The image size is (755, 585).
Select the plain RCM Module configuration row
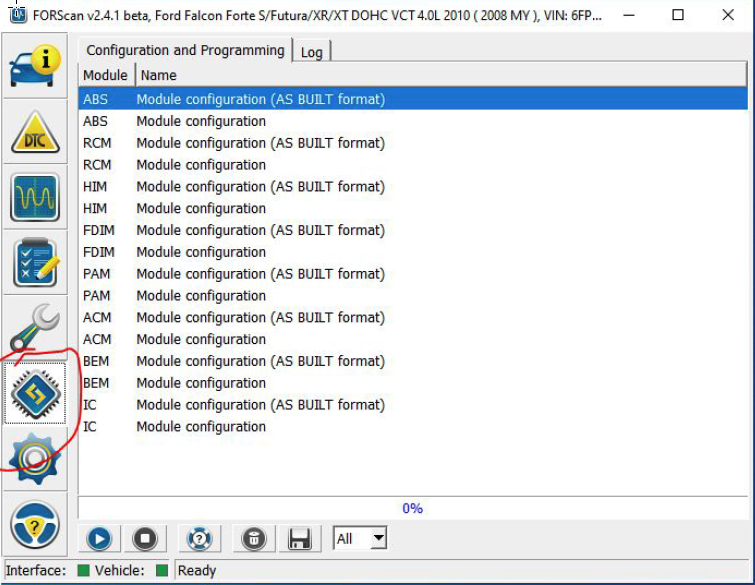tap(413, 165)
